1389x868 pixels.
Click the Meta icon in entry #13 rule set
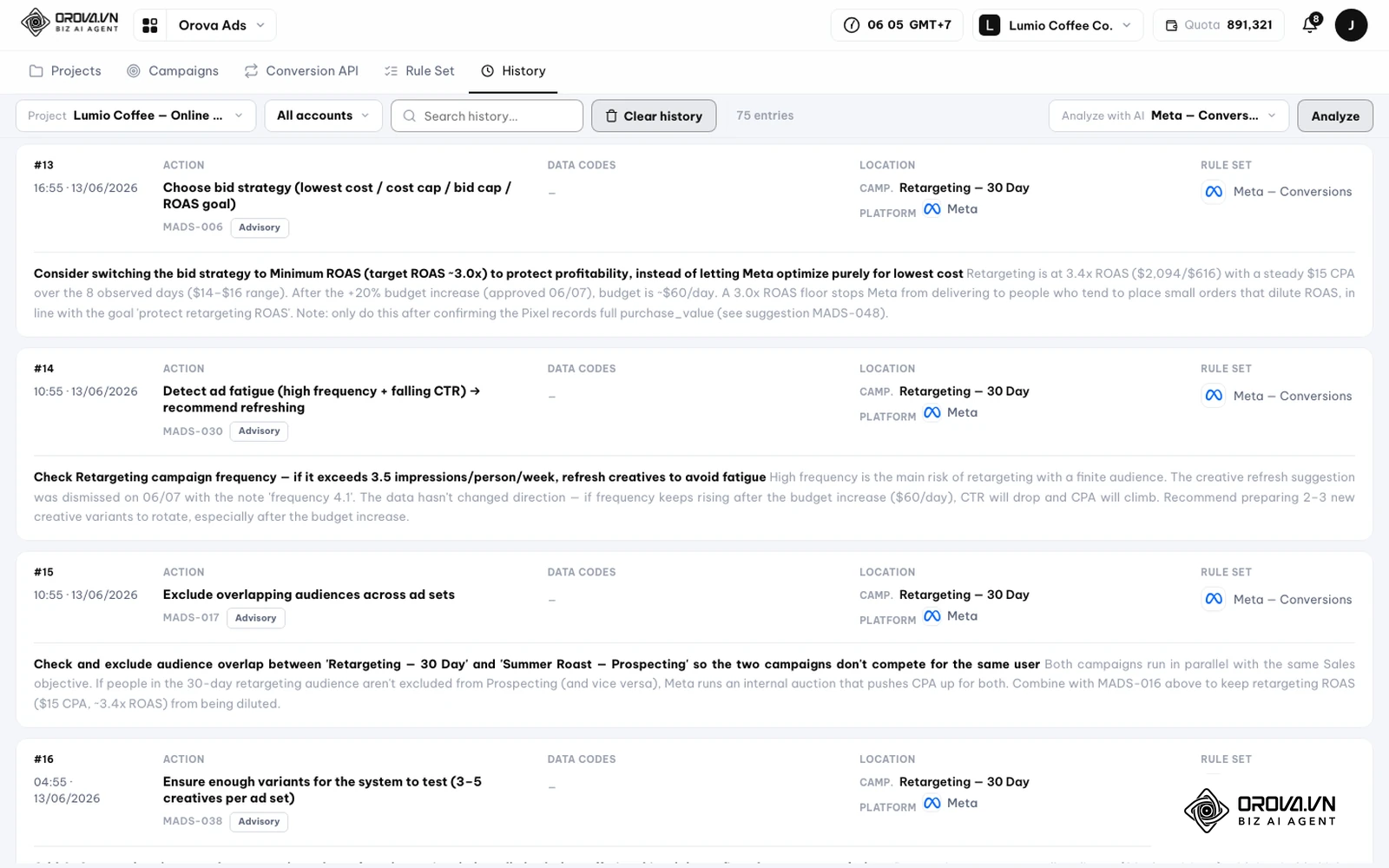[1214, 192]
